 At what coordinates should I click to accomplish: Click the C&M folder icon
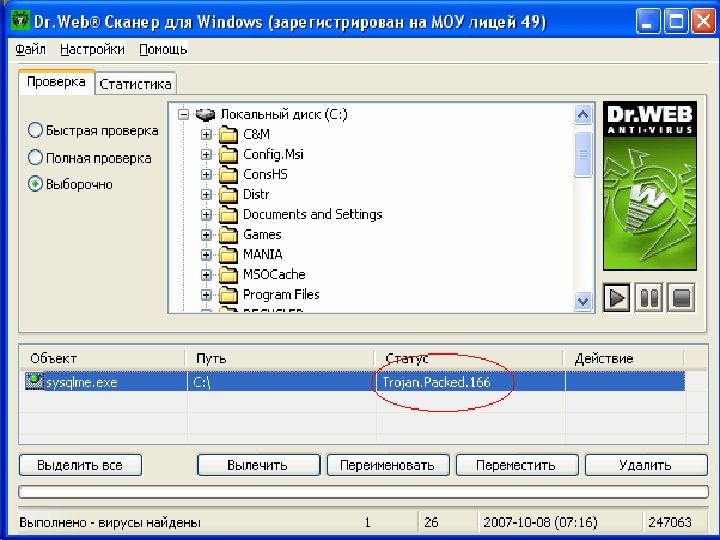point(228,135)
